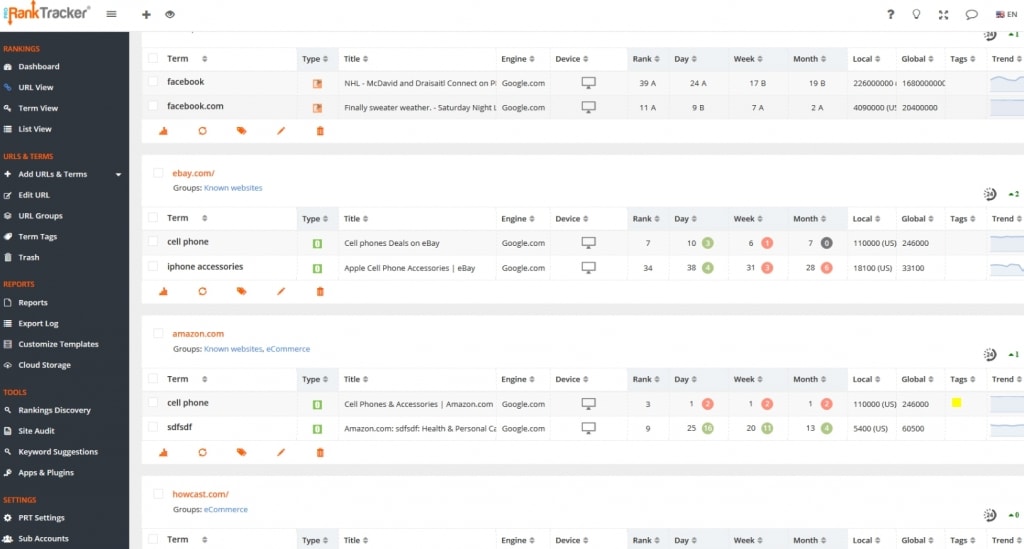Open the ebay.com chart icon in action row
Image resolution: width=1024 pixels, height=549 pixels.
163,291
